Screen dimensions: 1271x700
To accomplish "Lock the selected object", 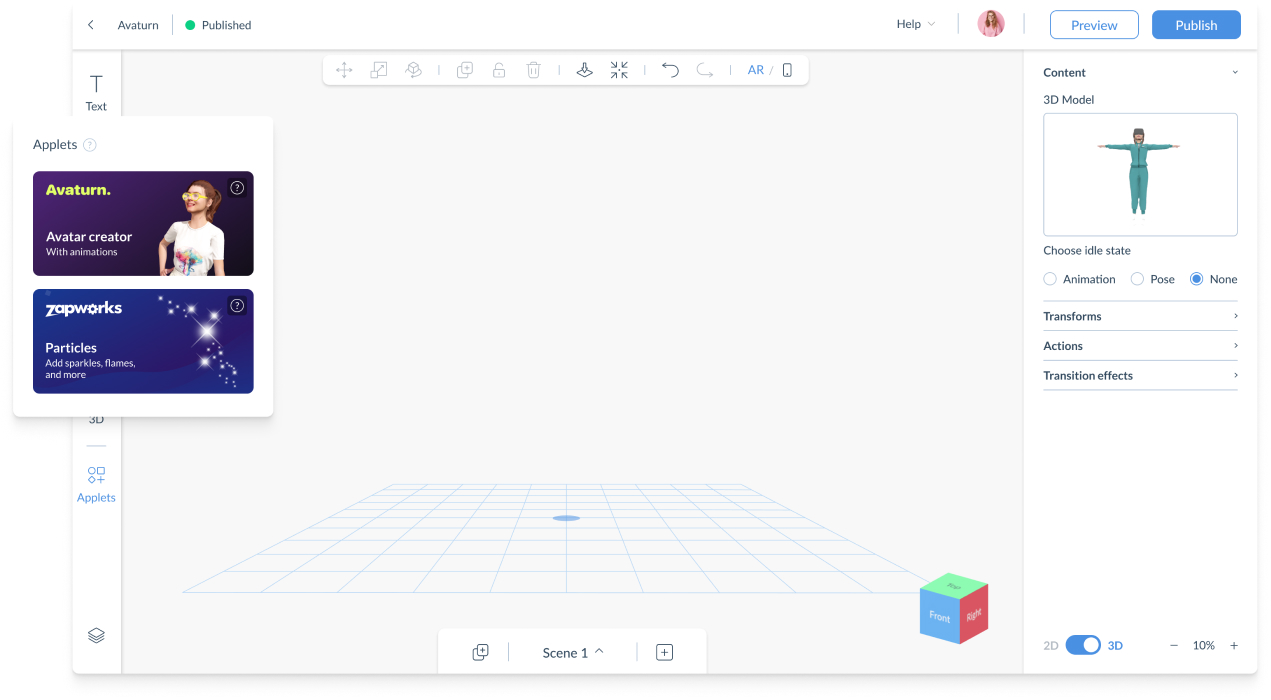I will tap(499, 69).
